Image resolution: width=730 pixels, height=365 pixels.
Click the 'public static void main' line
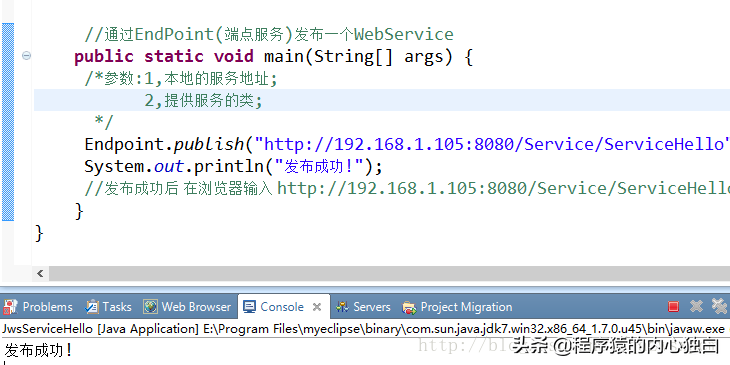273,56
